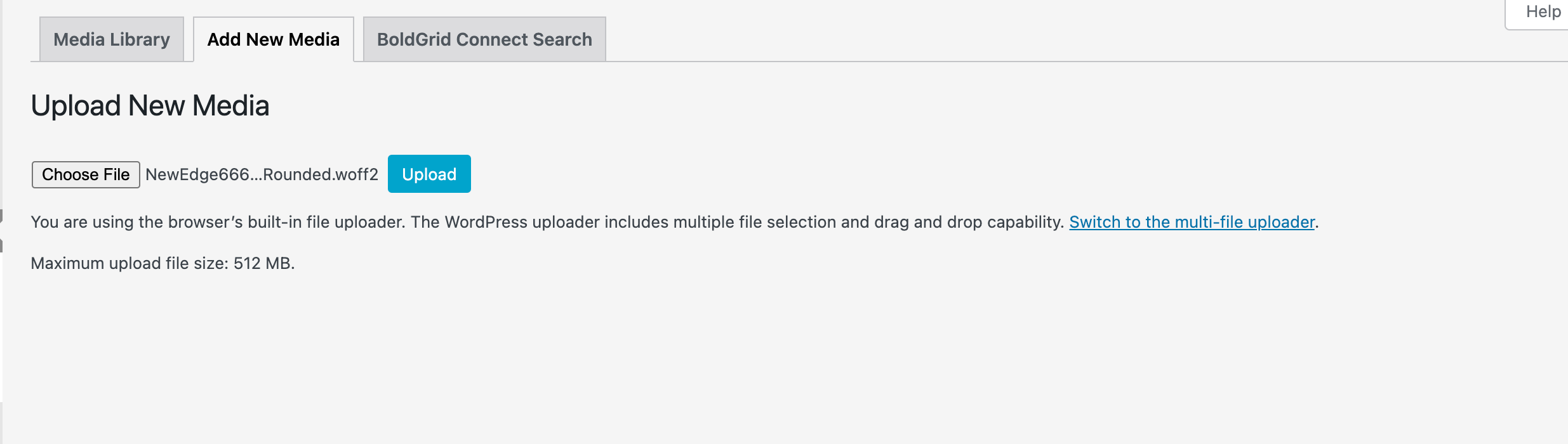This screenshot has width=1568, height=444.
Task: Follow the Switch to multi-file uploader link
Action: (1192, 222)
